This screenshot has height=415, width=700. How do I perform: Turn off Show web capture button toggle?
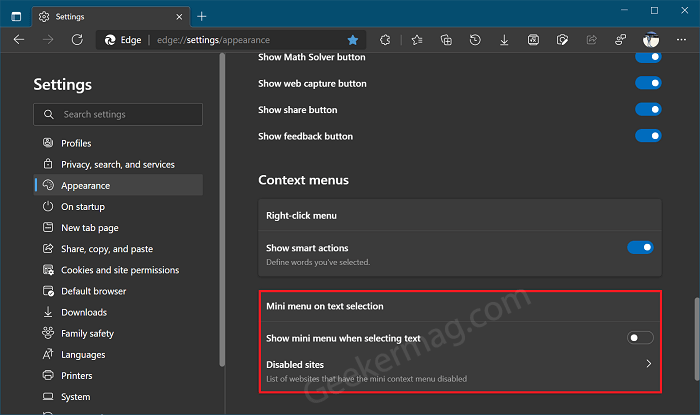click(648, 83)
